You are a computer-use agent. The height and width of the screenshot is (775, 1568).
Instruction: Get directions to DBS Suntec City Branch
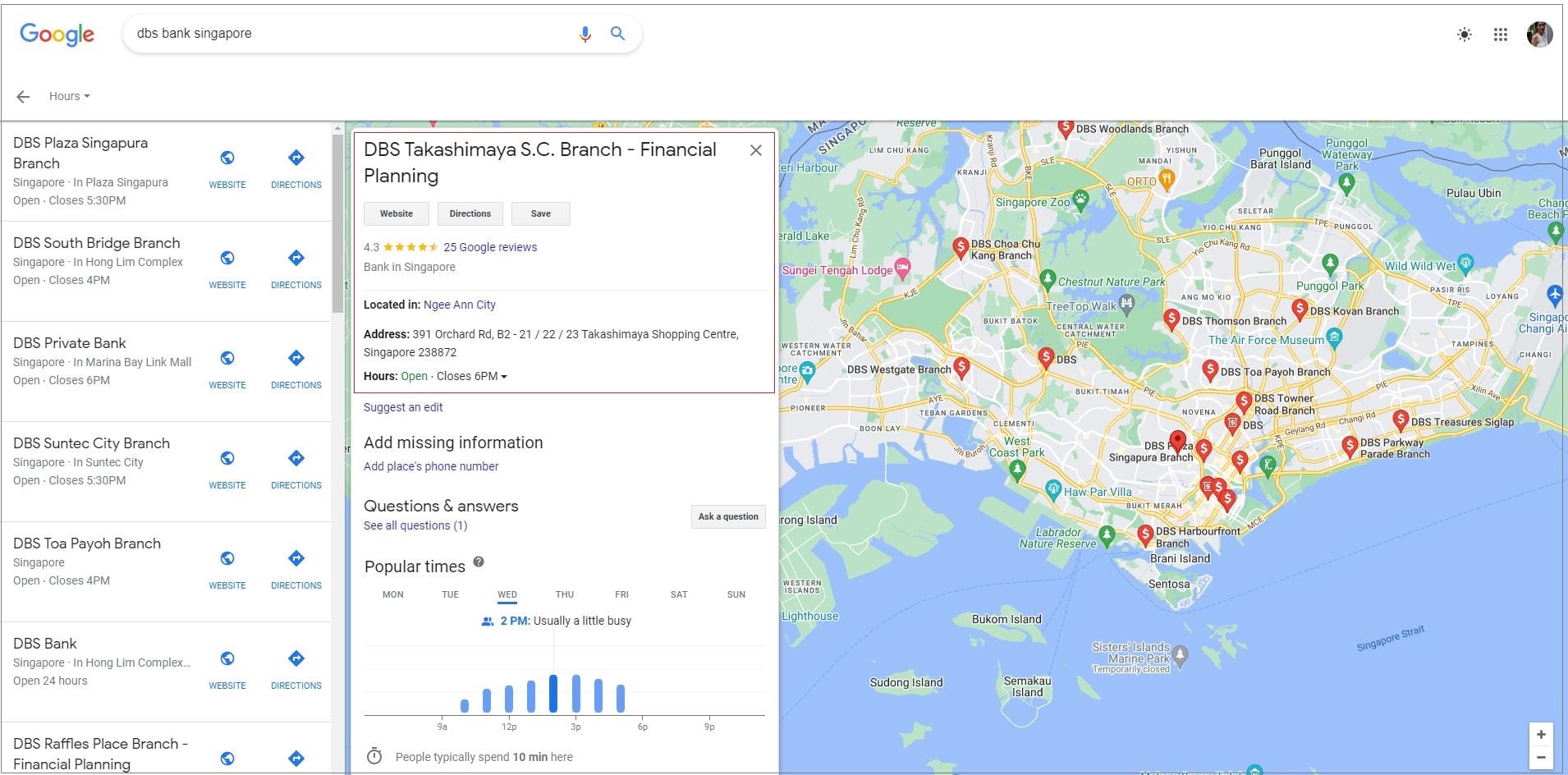tap(296, 470)
